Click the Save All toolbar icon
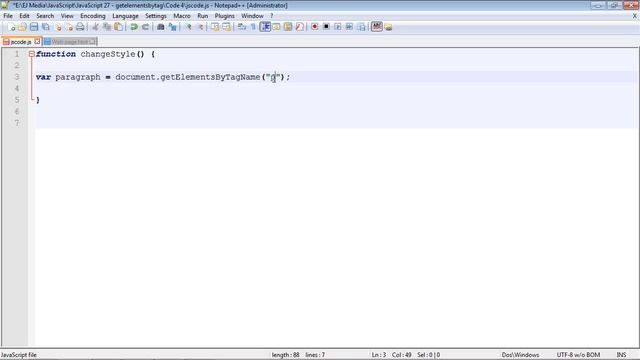 click(x=46, y=27)
